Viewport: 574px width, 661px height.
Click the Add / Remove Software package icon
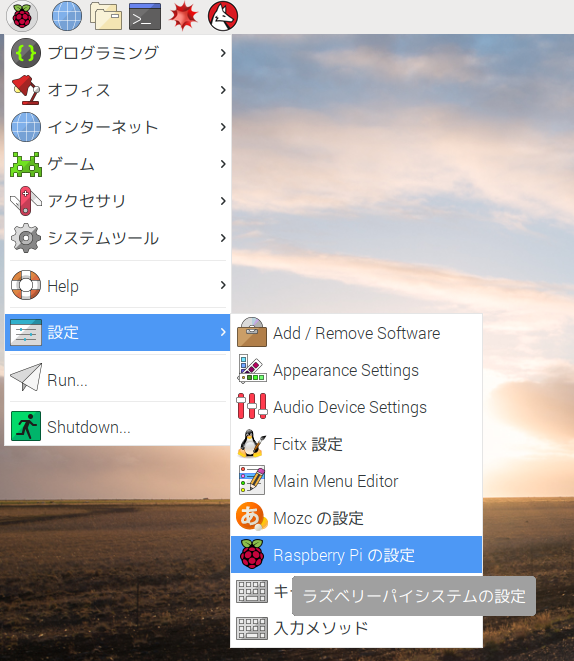click(x=252, y=332)
